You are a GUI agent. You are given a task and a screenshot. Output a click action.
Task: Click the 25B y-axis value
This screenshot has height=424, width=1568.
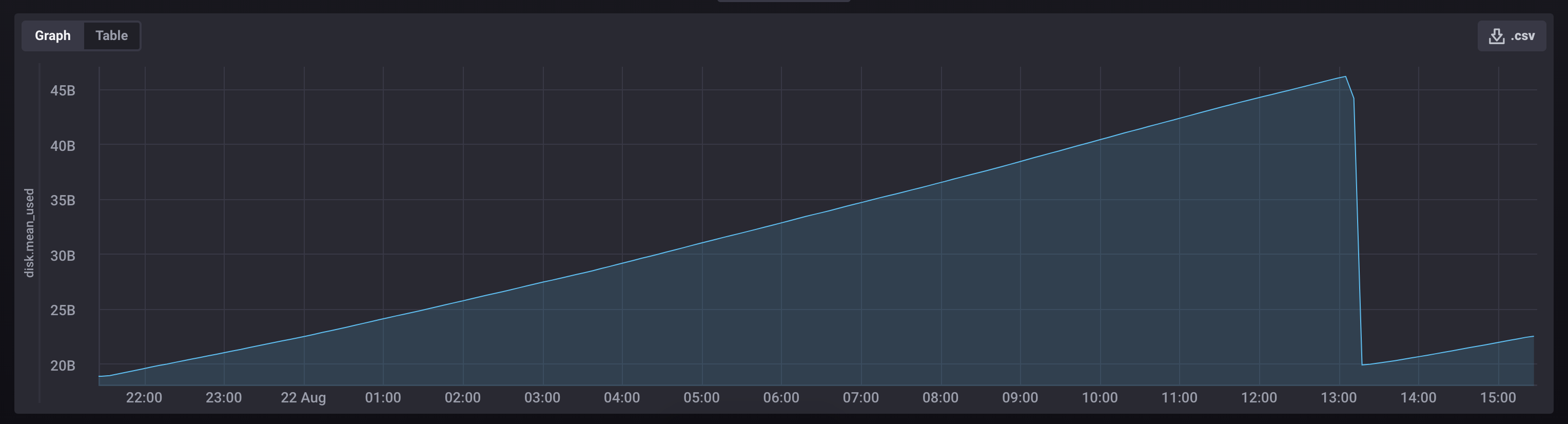click(x=63, y=310)
